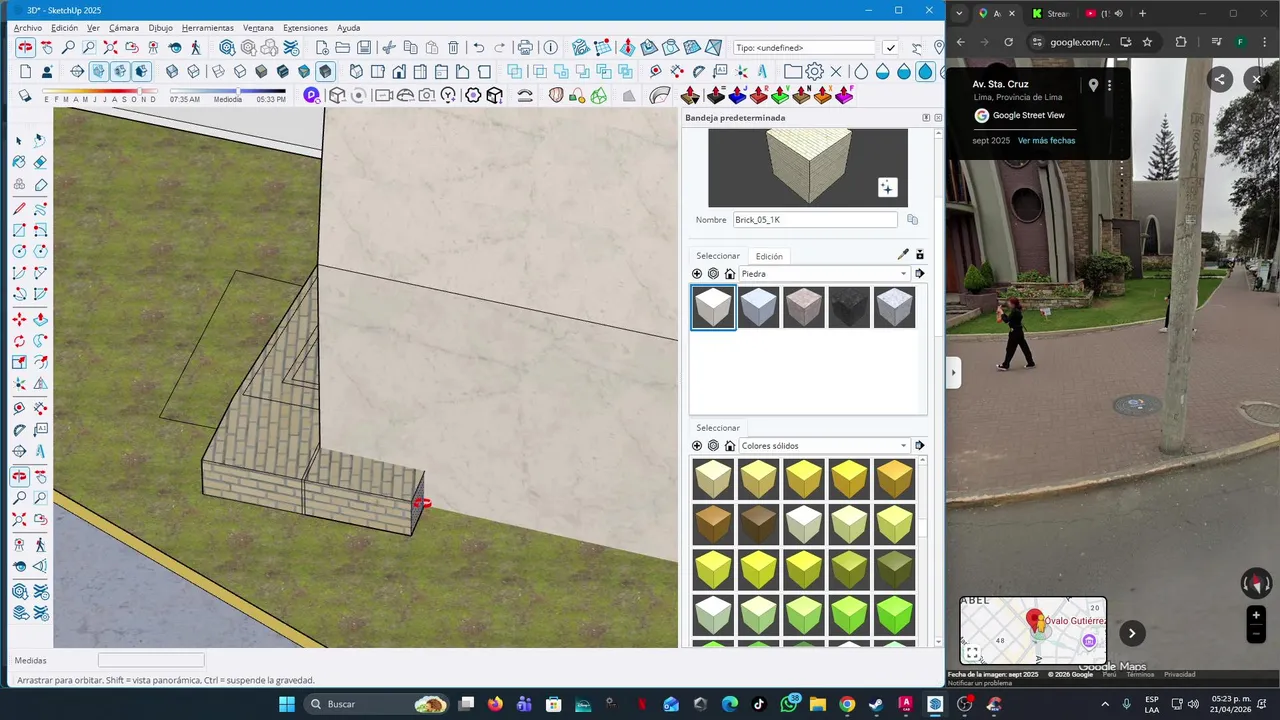Select the Move tool in left toolbar
Image resolution: width=1280 pixels, height=720 pixels.
tap(19, 319)
